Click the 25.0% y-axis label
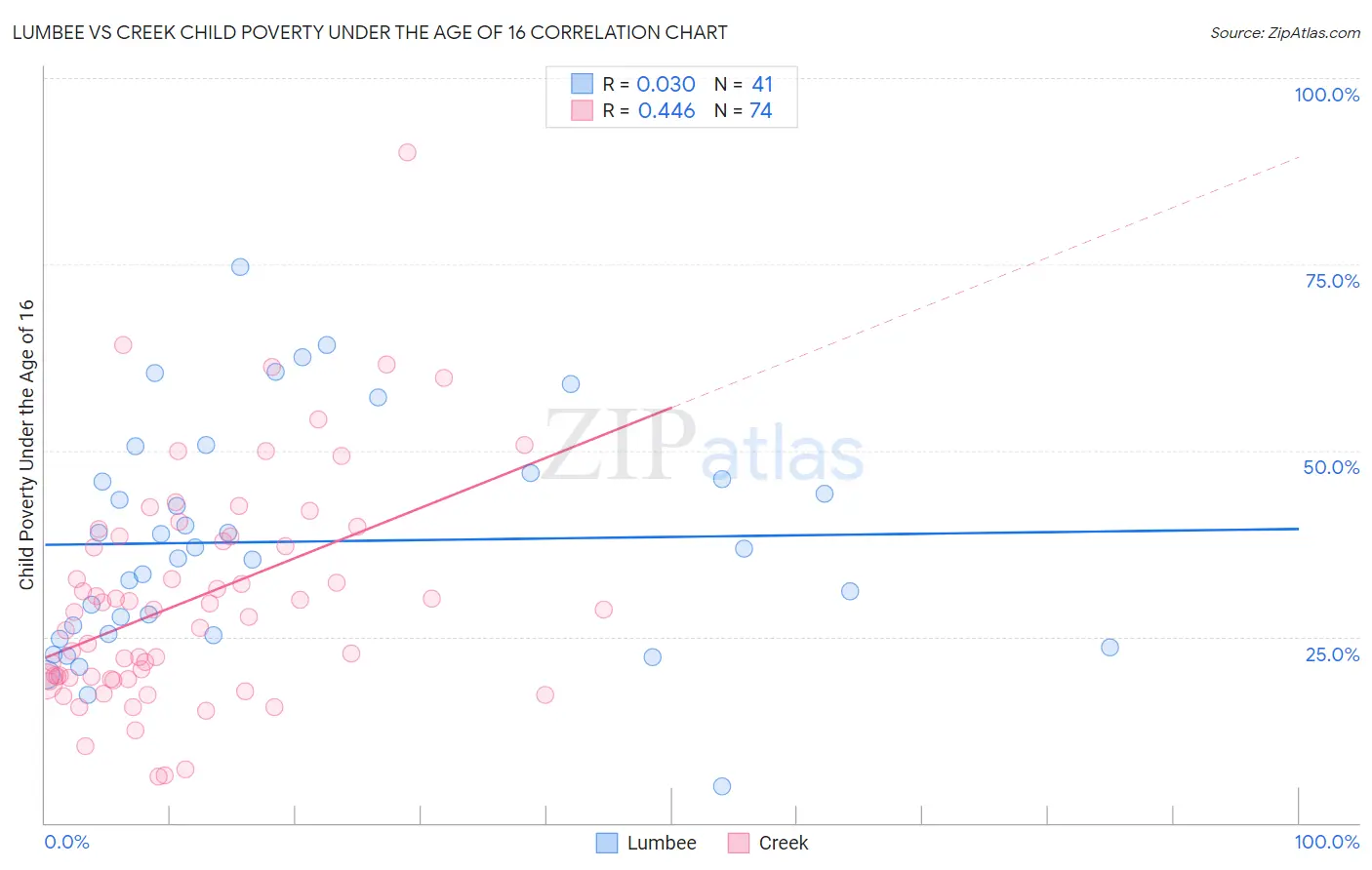 [1332, 653]
